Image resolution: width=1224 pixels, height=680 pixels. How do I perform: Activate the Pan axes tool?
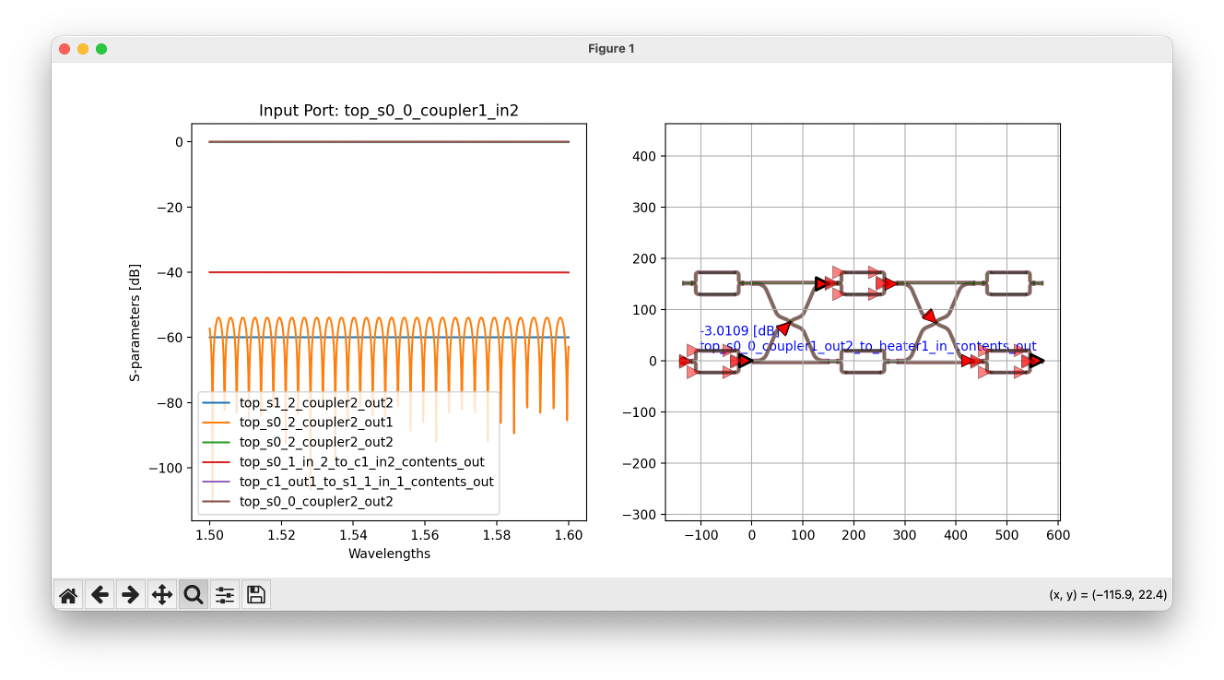(x=162, y=595)
